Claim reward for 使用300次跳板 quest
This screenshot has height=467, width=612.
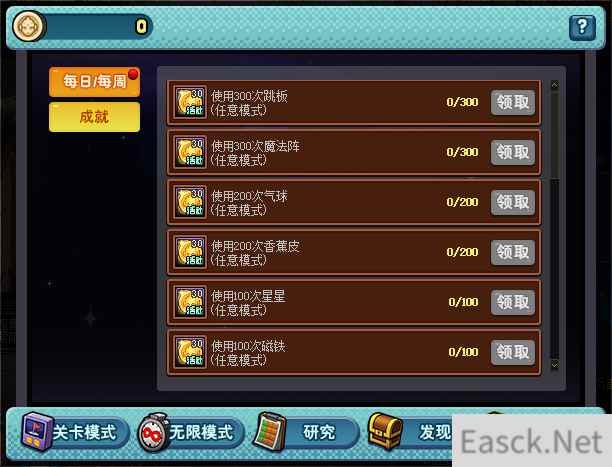[x=512, y=102]
